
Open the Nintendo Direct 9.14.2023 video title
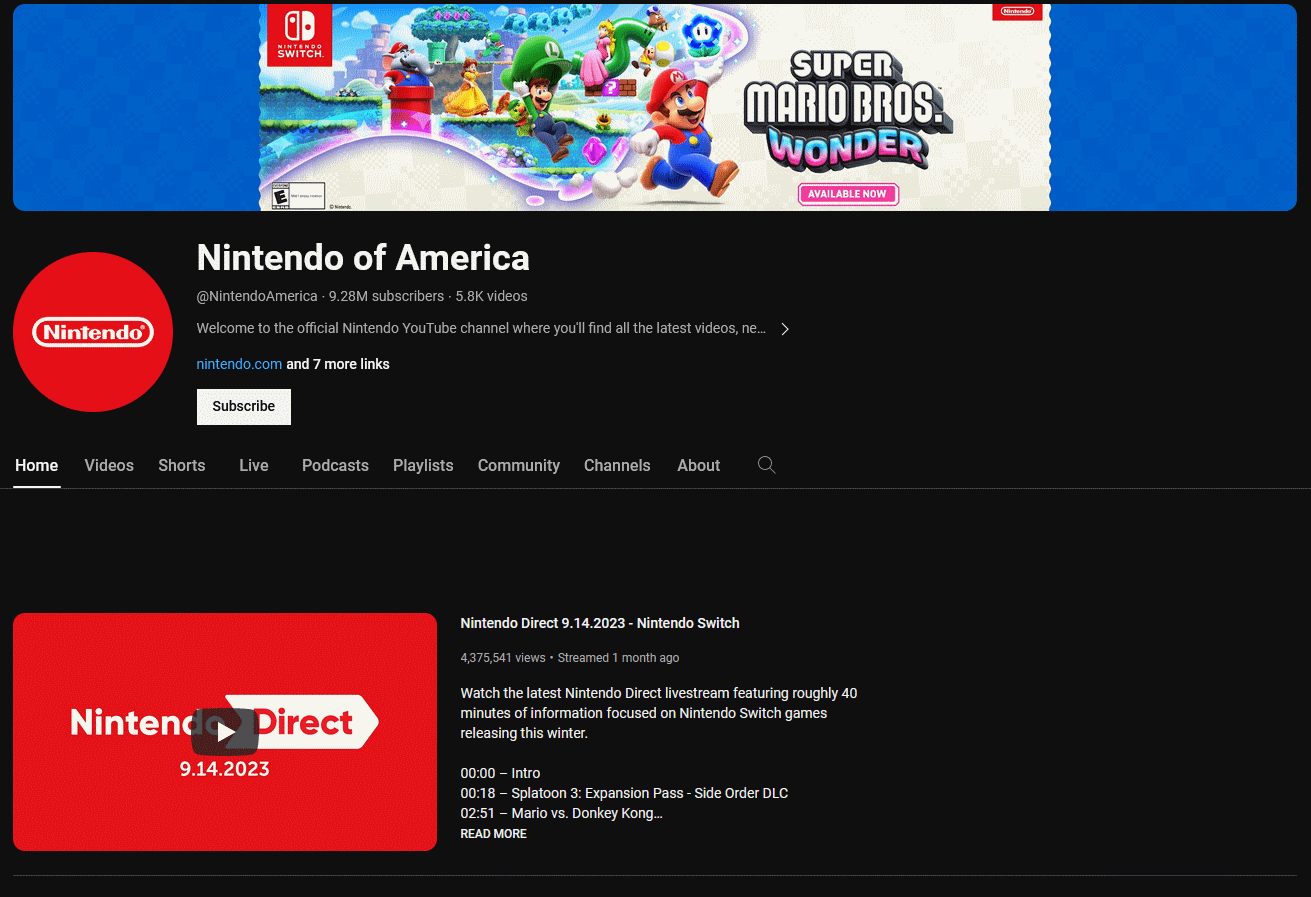[x=600, y=623]
